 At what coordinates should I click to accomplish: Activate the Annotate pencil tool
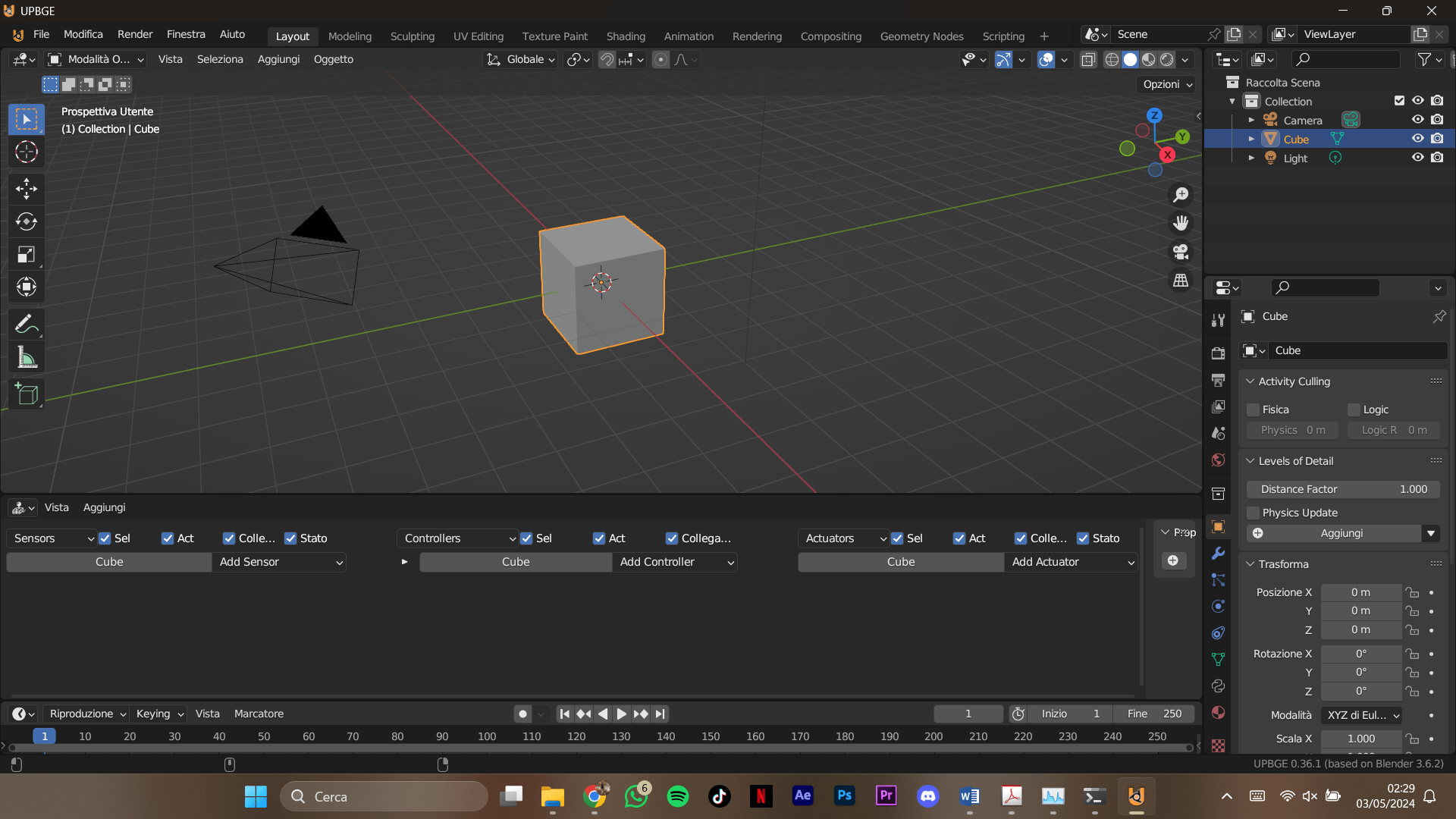pyautogui.click(x=27, y=325)
